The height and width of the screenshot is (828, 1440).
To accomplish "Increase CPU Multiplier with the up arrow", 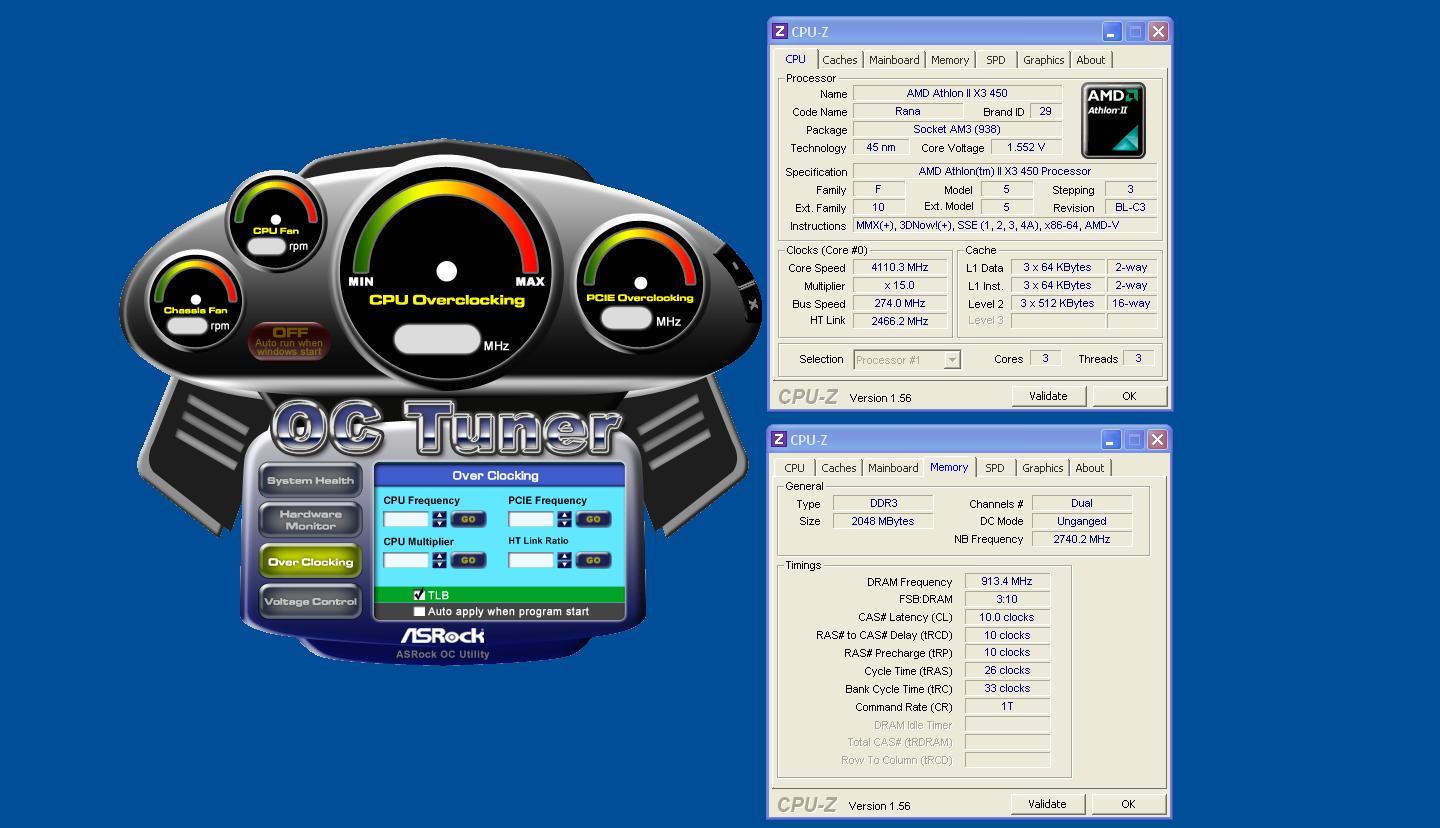I will [439, 556].
